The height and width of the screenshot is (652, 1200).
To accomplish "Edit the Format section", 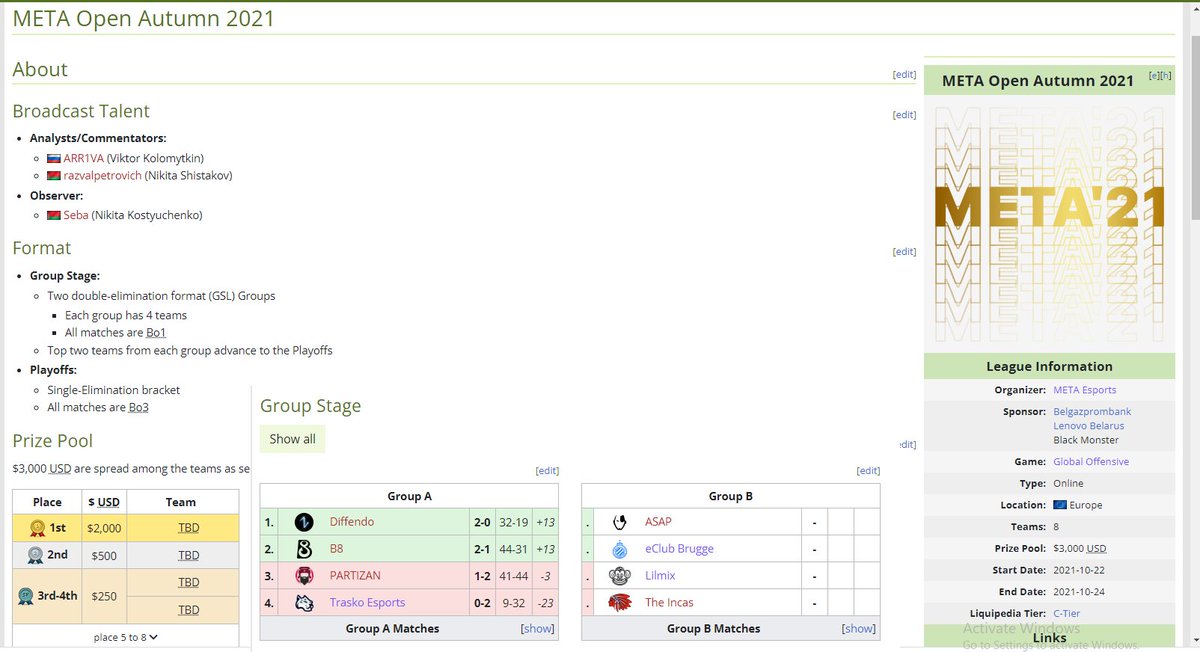I will pos(904,251).
